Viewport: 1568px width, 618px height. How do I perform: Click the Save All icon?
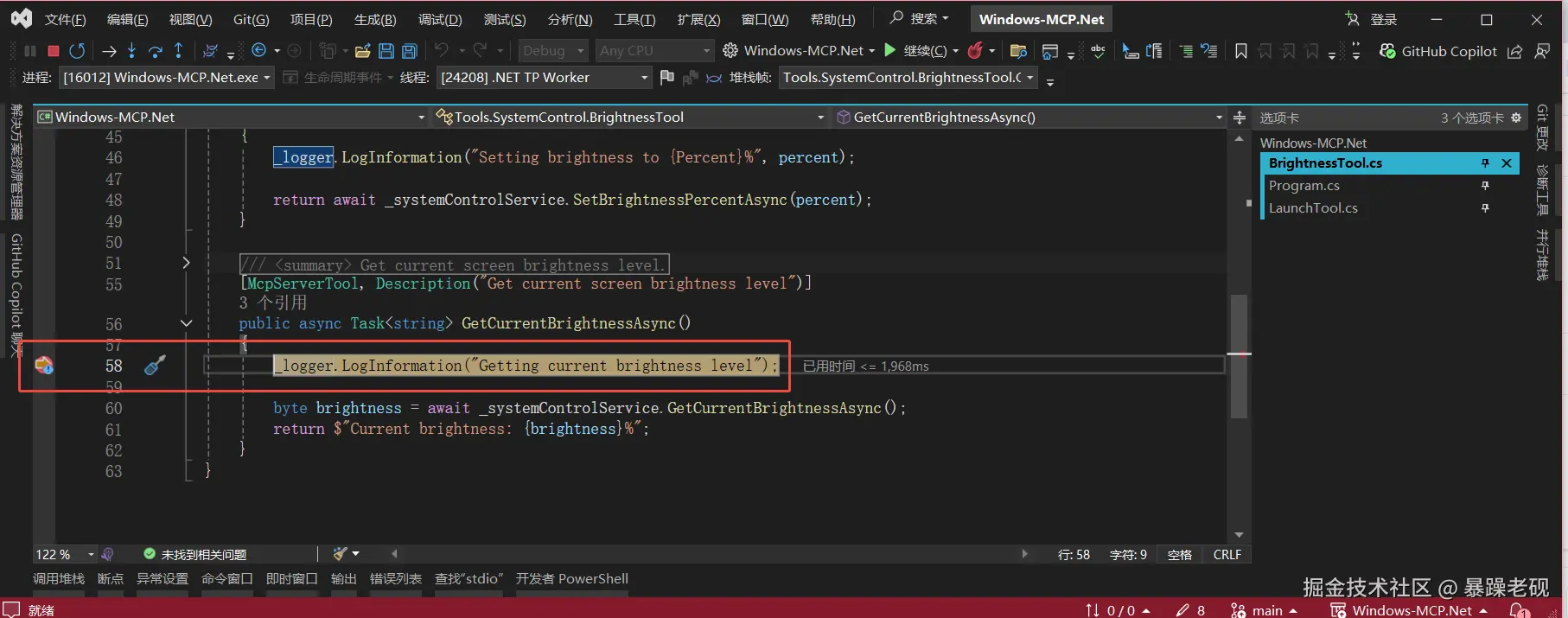410,51
